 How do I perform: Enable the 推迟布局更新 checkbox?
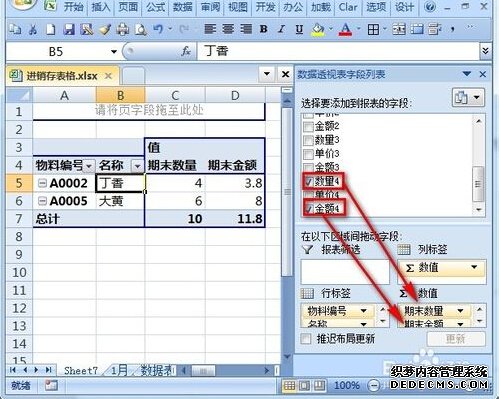(306, 339)
